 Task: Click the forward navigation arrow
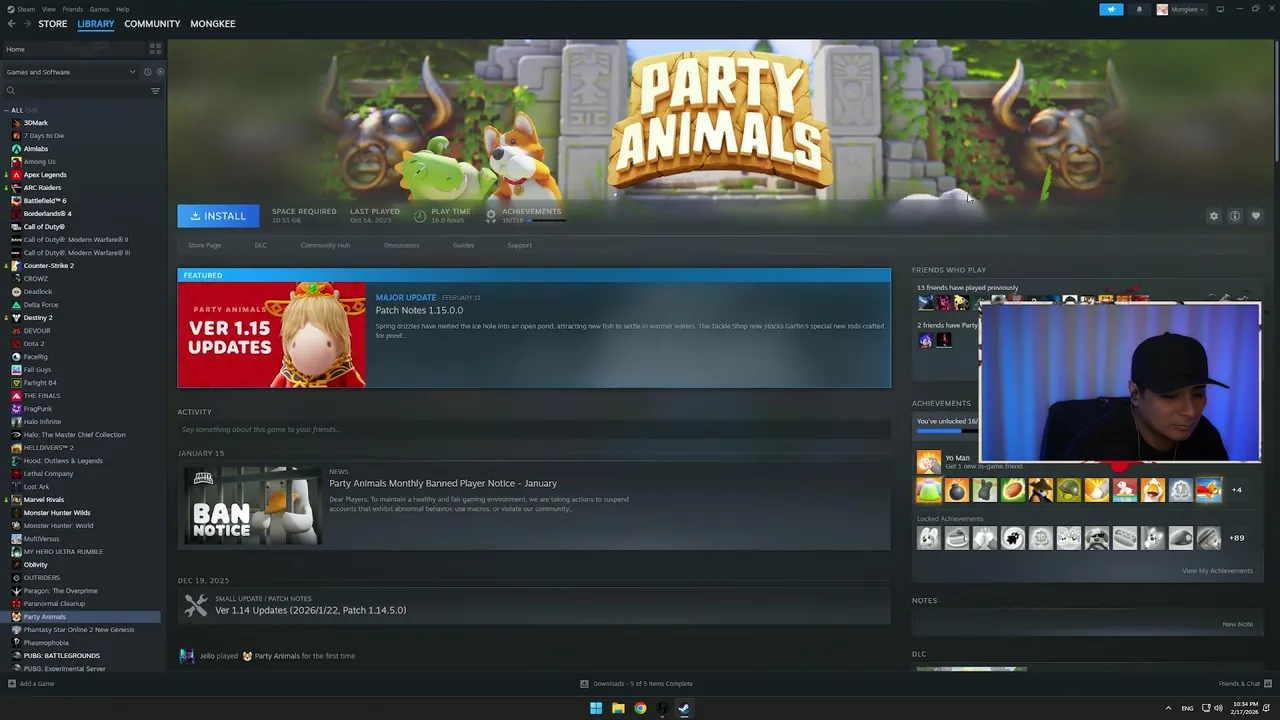point(27,23)
